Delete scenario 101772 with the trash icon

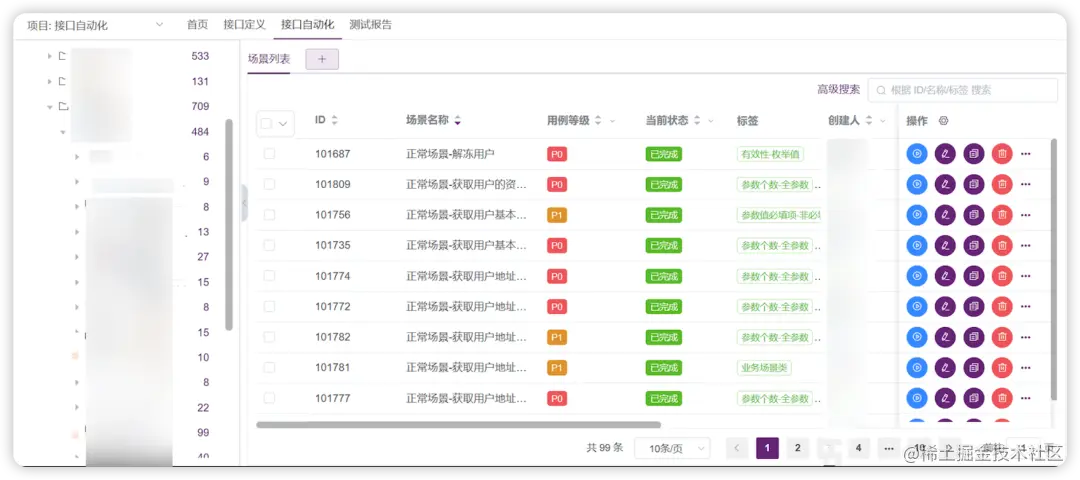[x=1001, y=306]
